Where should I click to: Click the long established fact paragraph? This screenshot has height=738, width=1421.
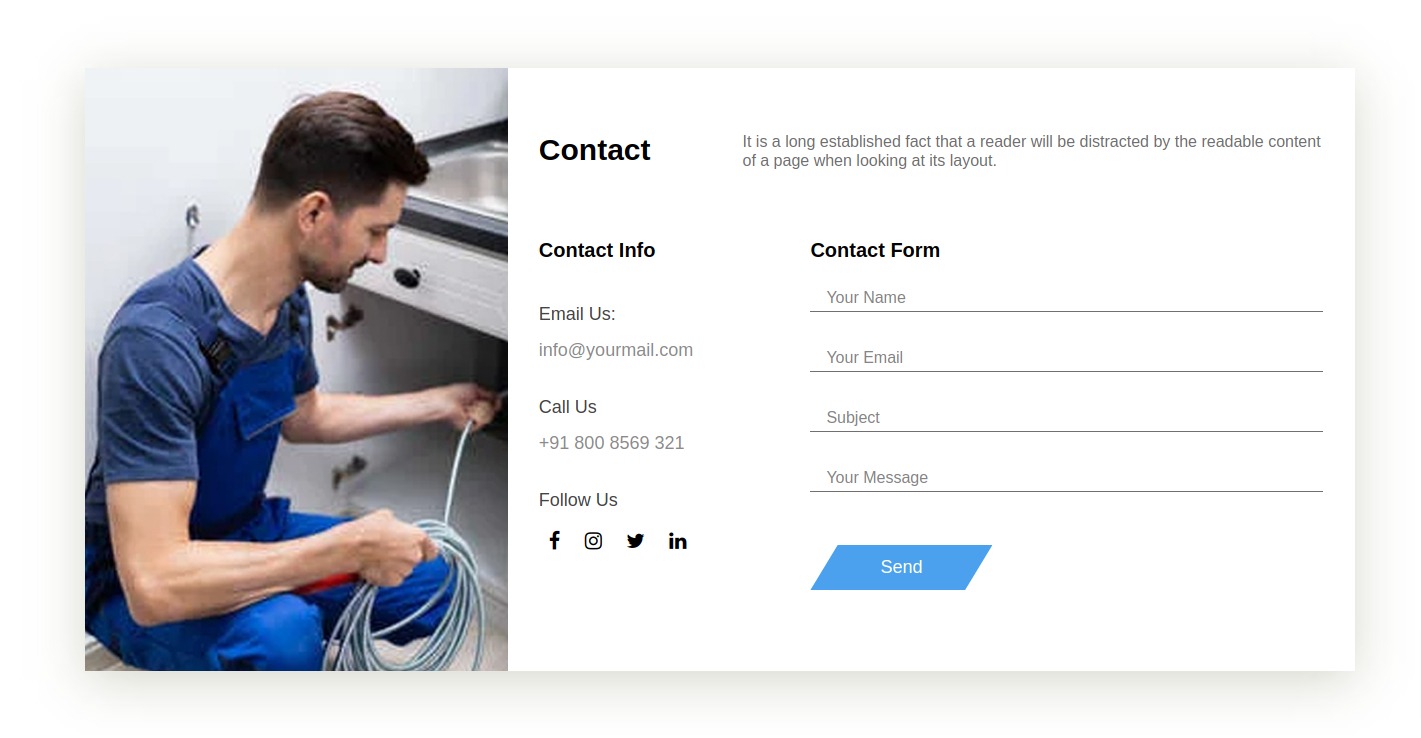(1032, 151)
